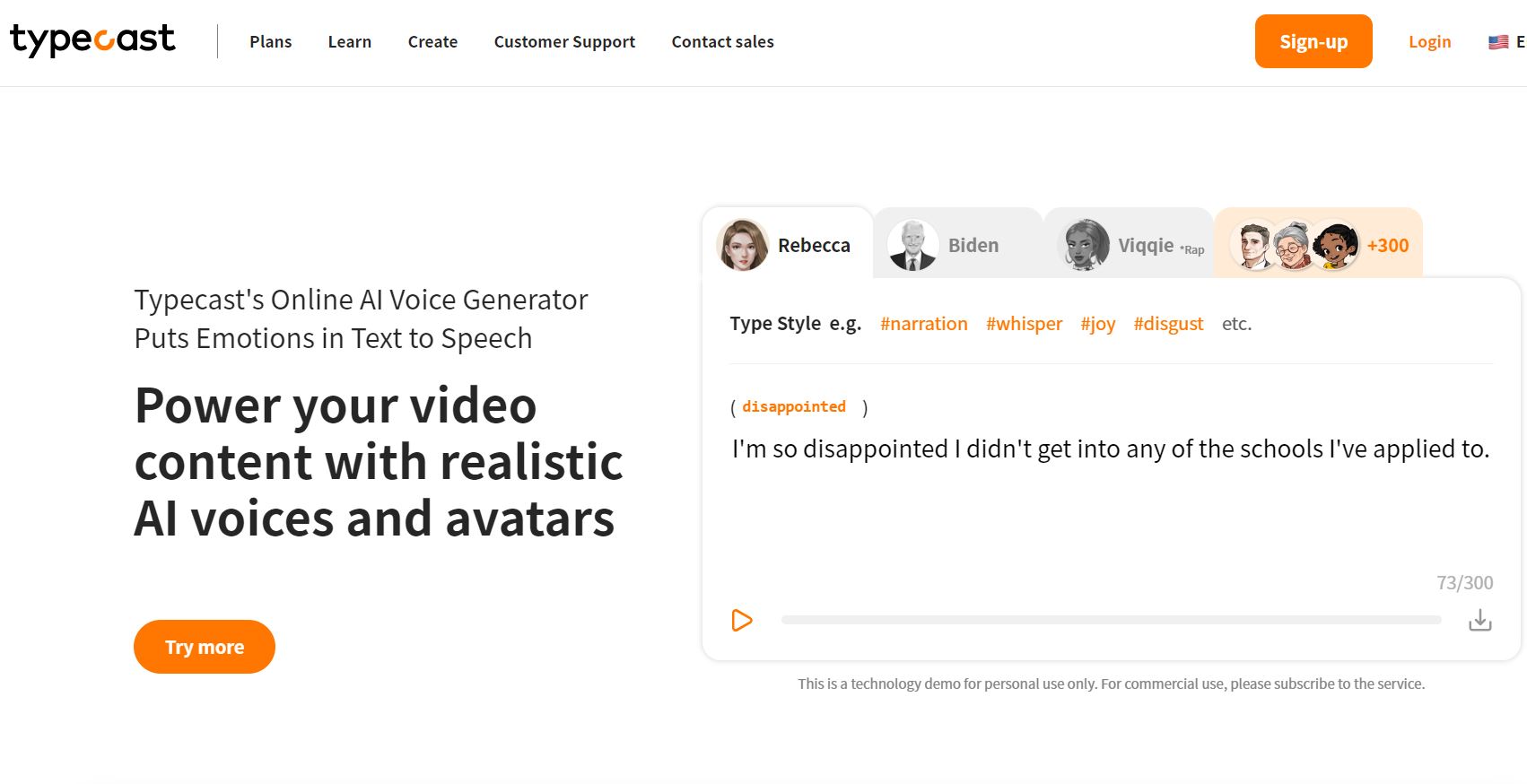This screenshot has width=1527, height=784.
Task: Select Rebecca's avatar picture
Action: [743, 245]
